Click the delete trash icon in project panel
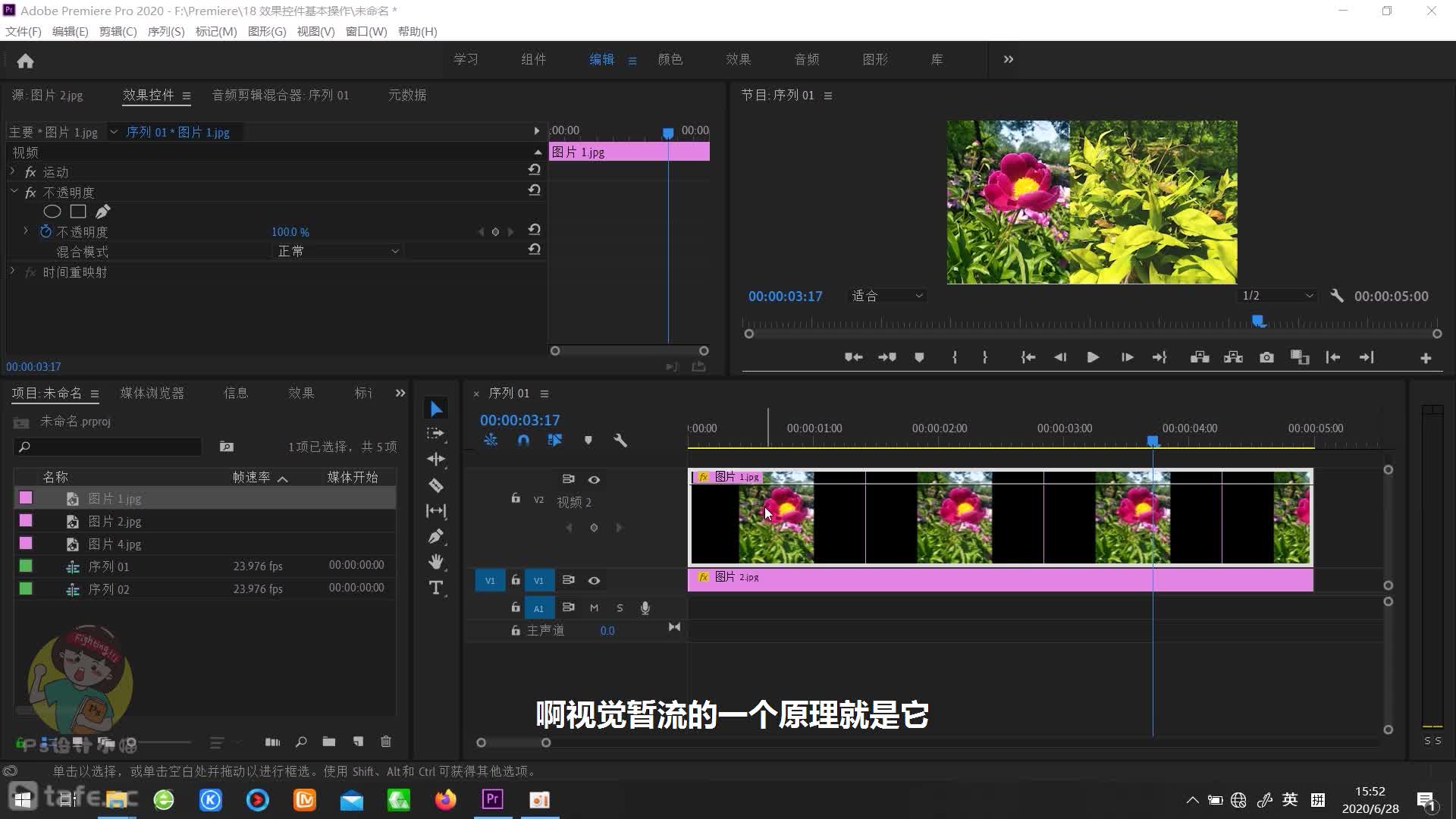Image resolution: width=1456 pixels, height=819 pixels. point(386,742)
